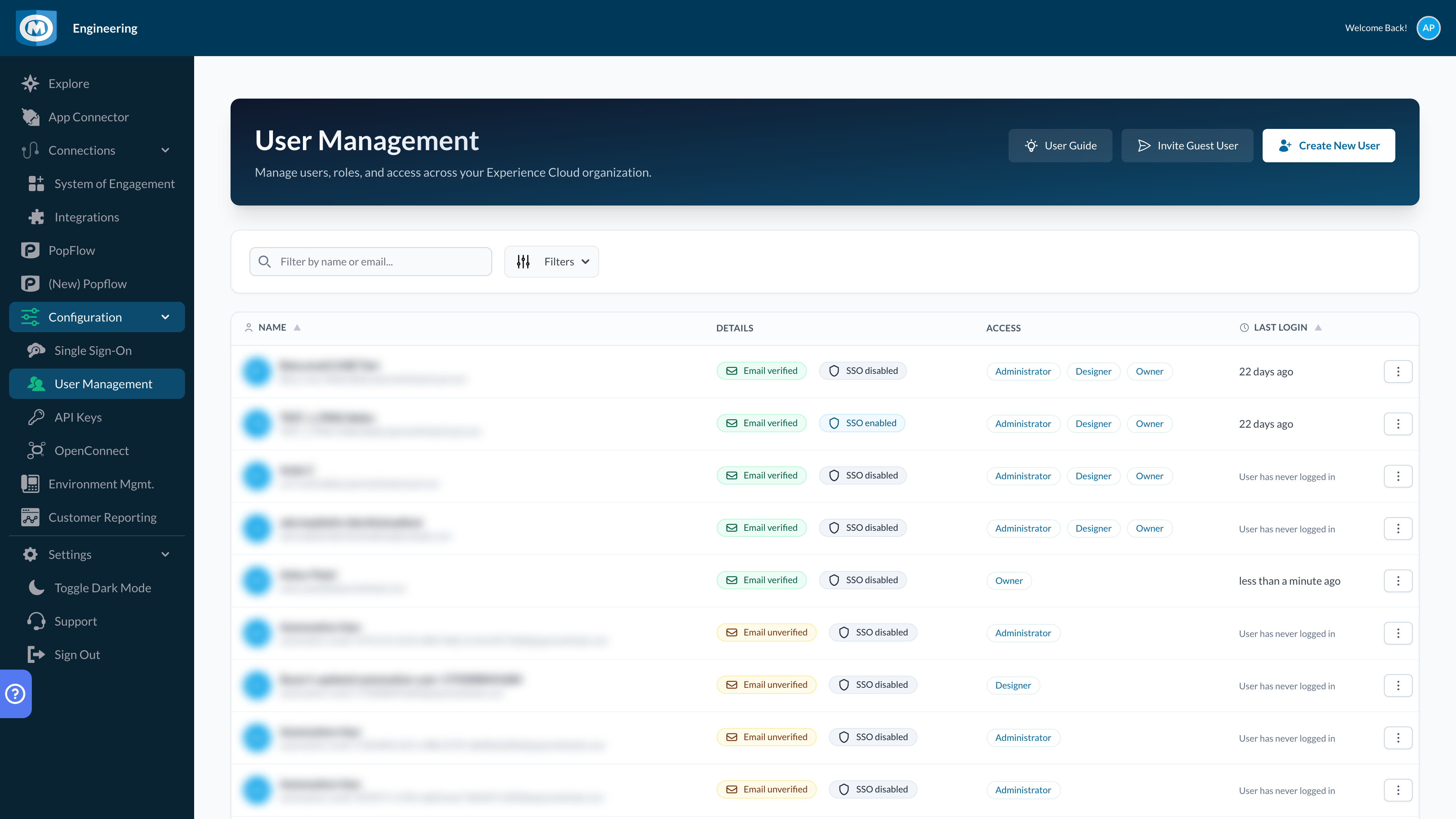Open App Connector via its plug icon
Image resolution: width=1456 pixels, height=819 pixels.
click(30, 117)
